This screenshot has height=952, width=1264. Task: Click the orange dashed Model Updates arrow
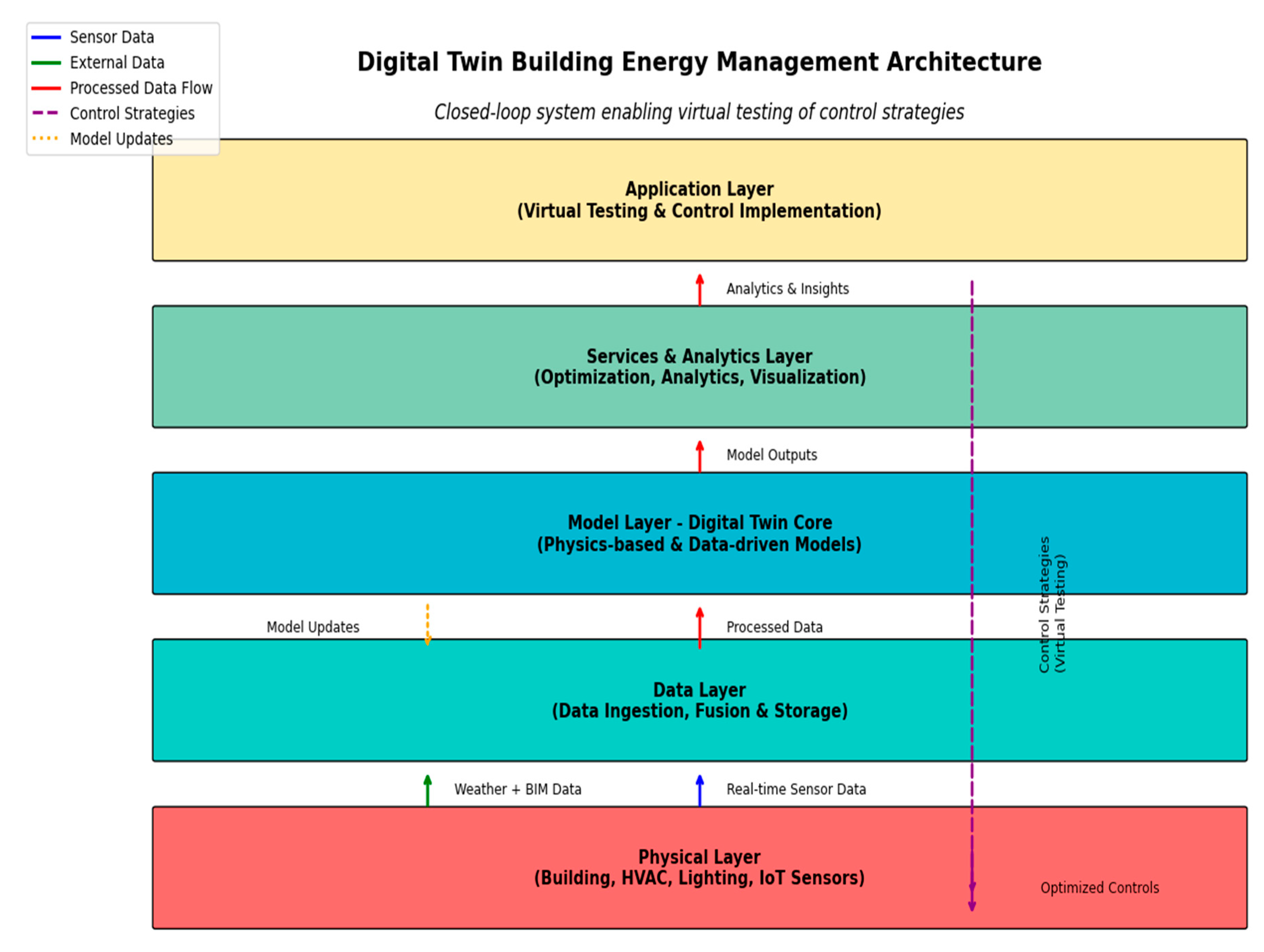point(428,624)
